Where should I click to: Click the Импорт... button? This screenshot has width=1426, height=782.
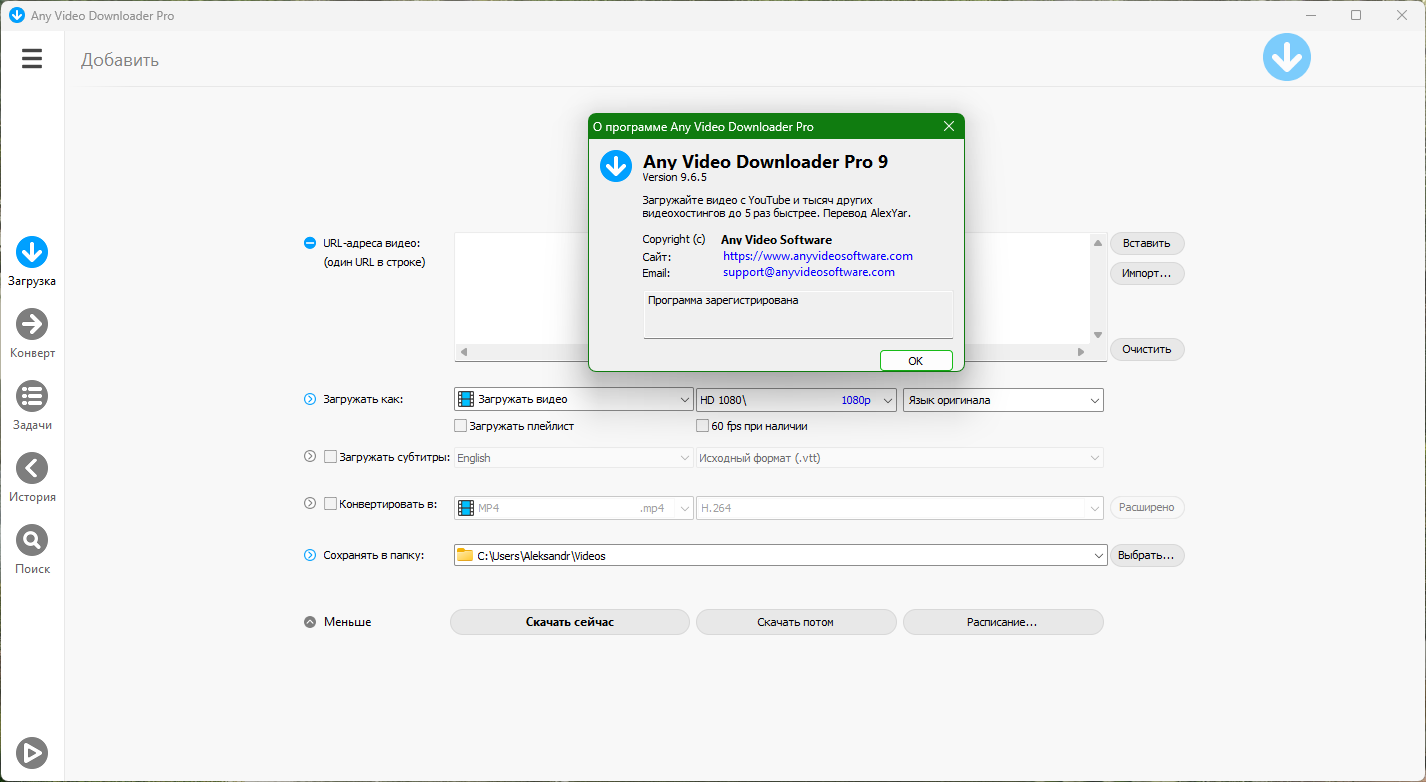[x=1147, y=273]
